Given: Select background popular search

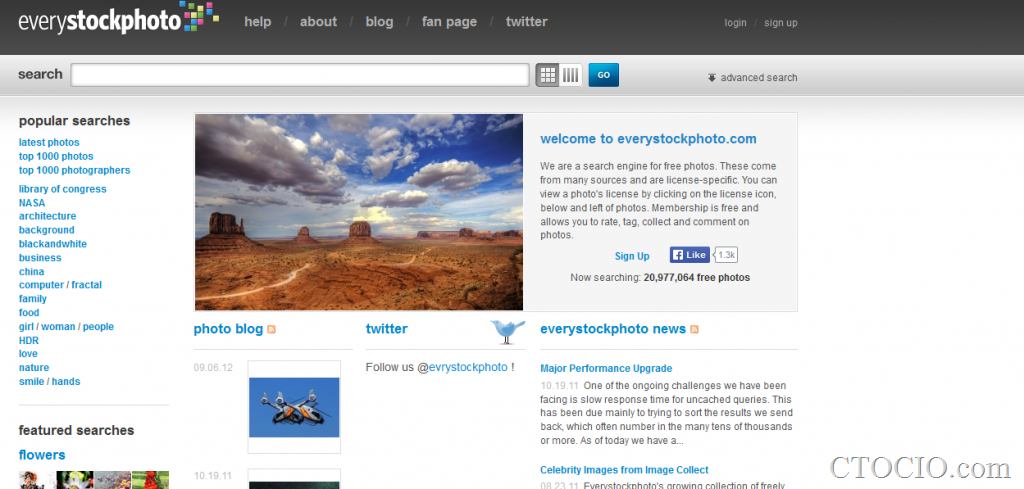Looking at the screenshot, I should click(x=46, y=230).
